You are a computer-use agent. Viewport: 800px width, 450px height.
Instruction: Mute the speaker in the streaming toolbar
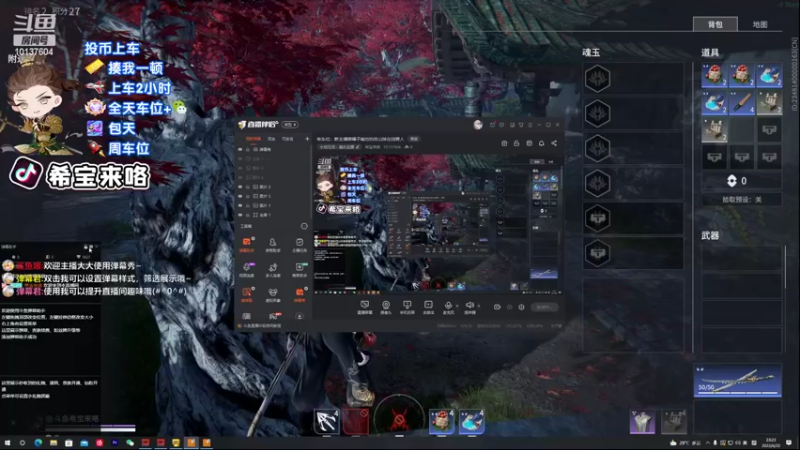[x=469, y=307]
